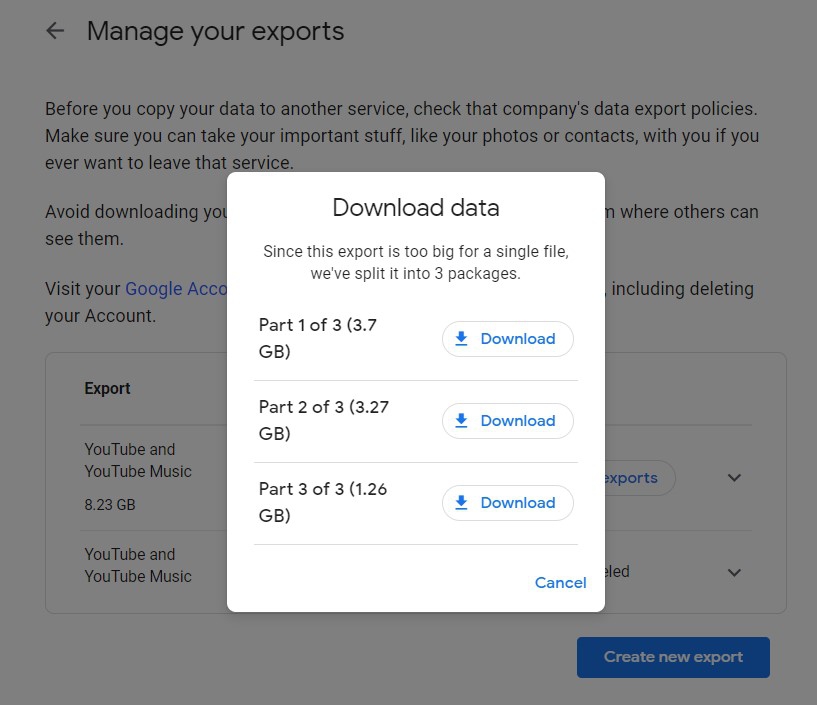Click the partially hidden exports button

(638, 478)
